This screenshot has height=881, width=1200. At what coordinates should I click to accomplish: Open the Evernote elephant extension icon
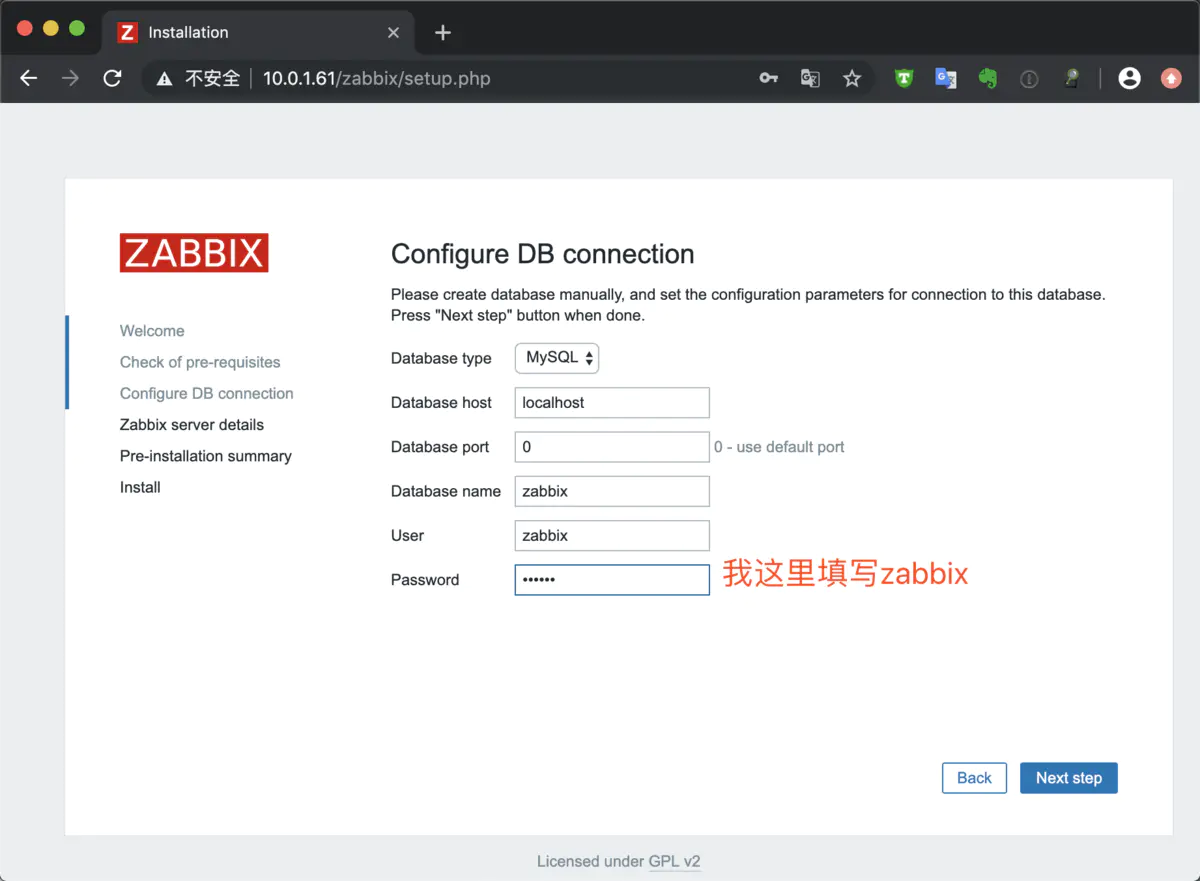(988, 78)
